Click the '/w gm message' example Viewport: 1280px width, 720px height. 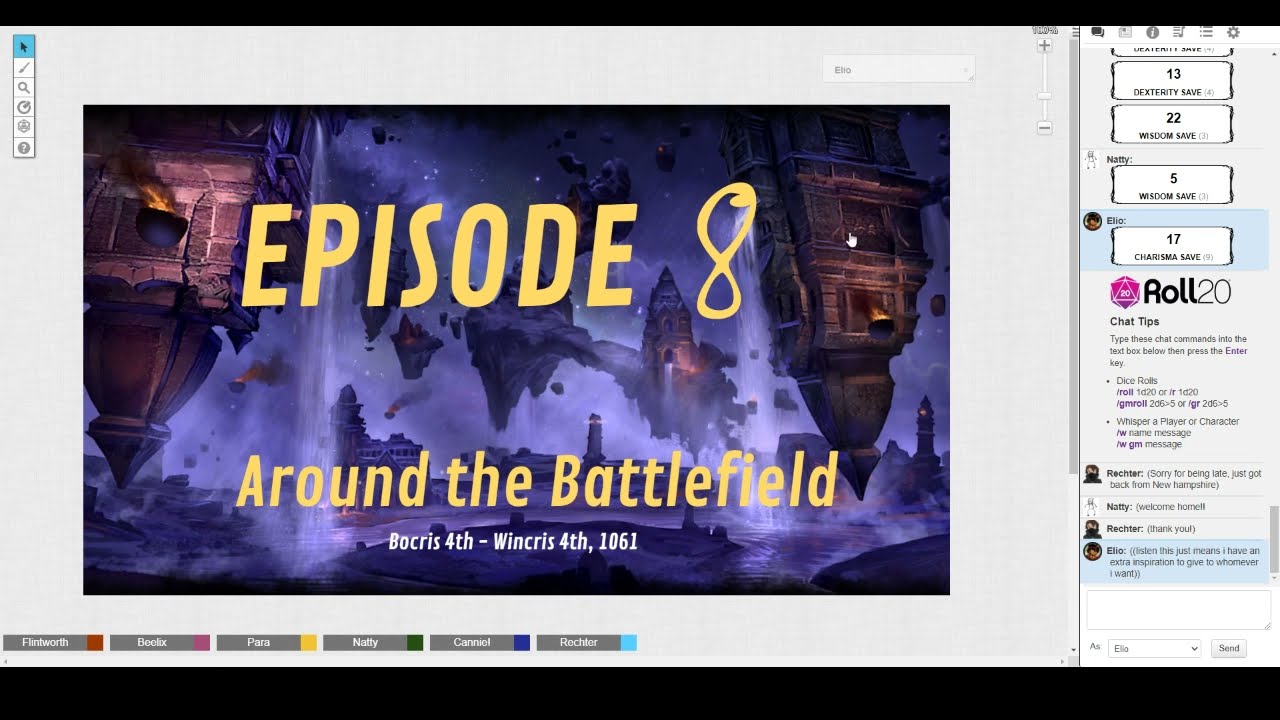(1149, 444)
